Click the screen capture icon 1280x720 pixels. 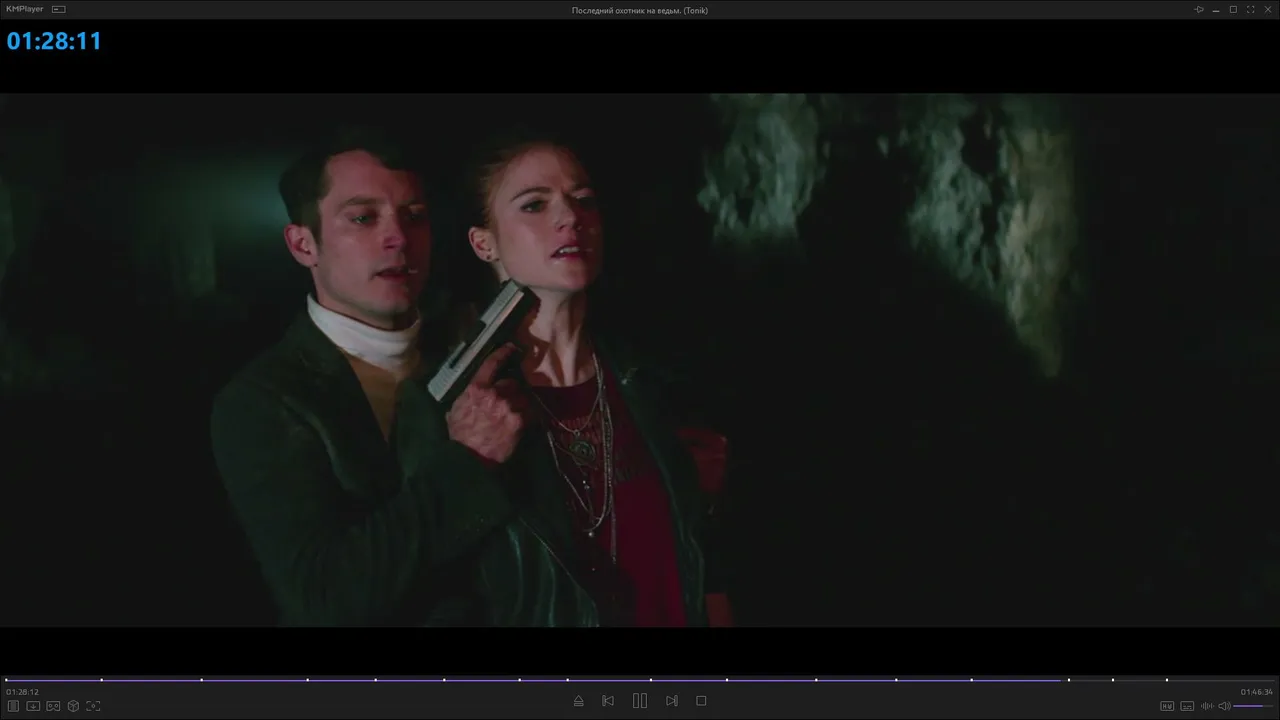[x=93, y=706]
